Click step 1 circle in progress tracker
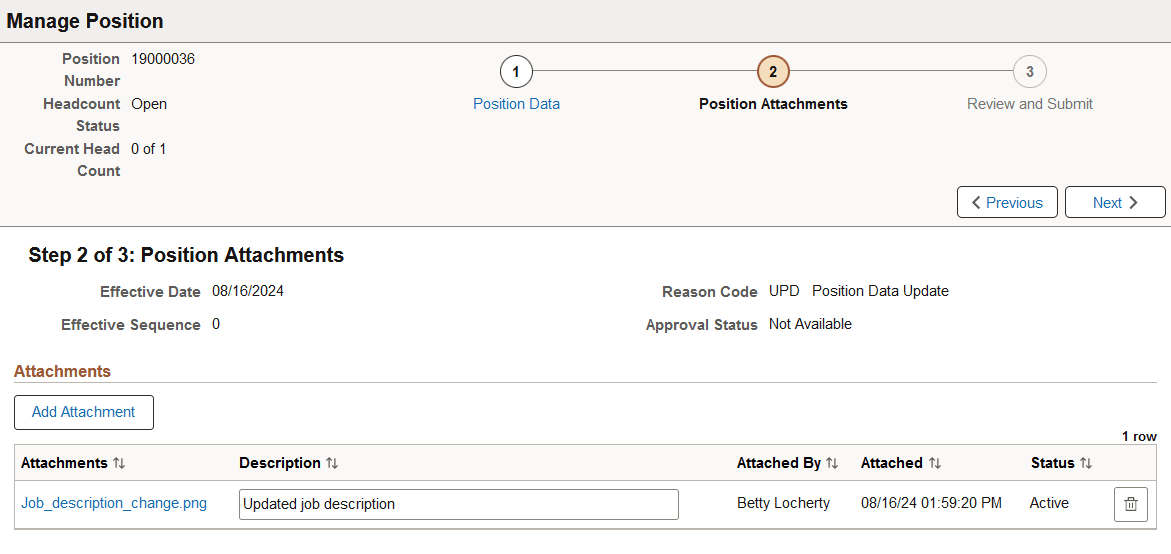The width and height of the screenshot is (1171, 554). [516, 72]
